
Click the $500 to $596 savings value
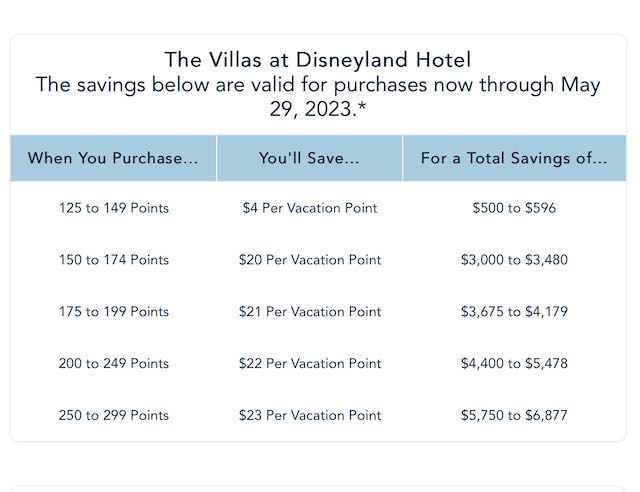click(514, 208)
